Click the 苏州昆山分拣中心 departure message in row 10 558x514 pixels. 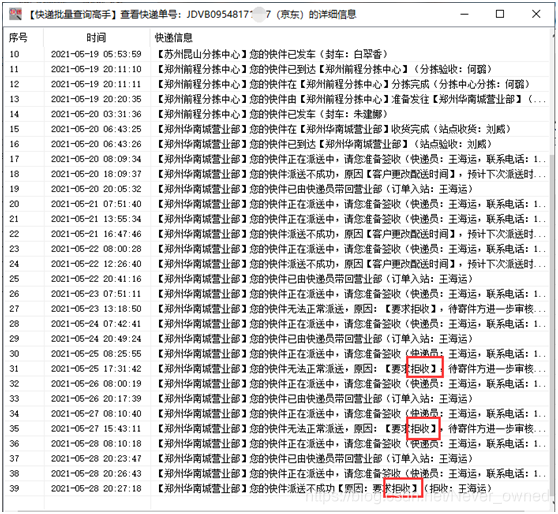[271, 54]
